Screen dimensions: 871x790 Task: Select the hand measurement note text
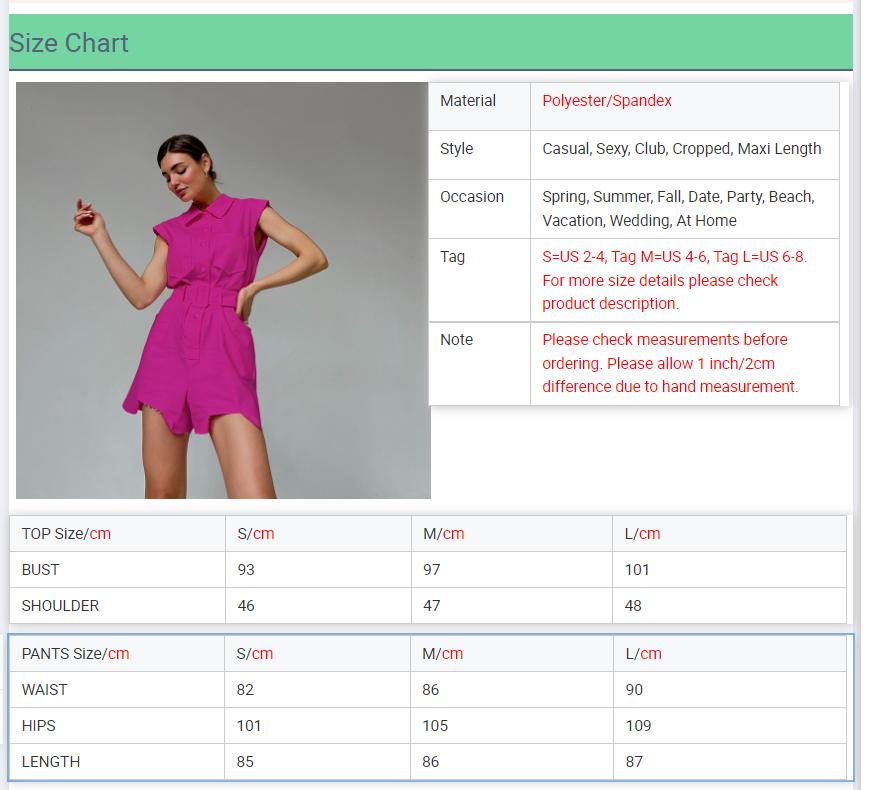(670, 363)
